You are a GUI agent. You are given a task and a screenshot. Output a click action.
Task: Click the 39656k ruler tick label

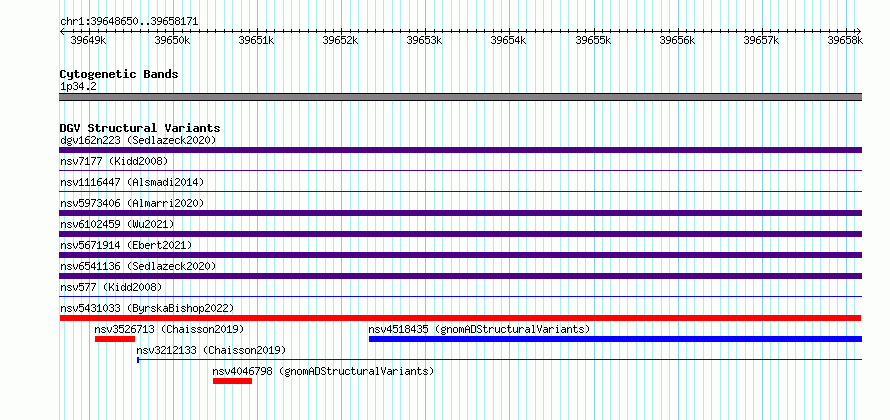(678, 40)
